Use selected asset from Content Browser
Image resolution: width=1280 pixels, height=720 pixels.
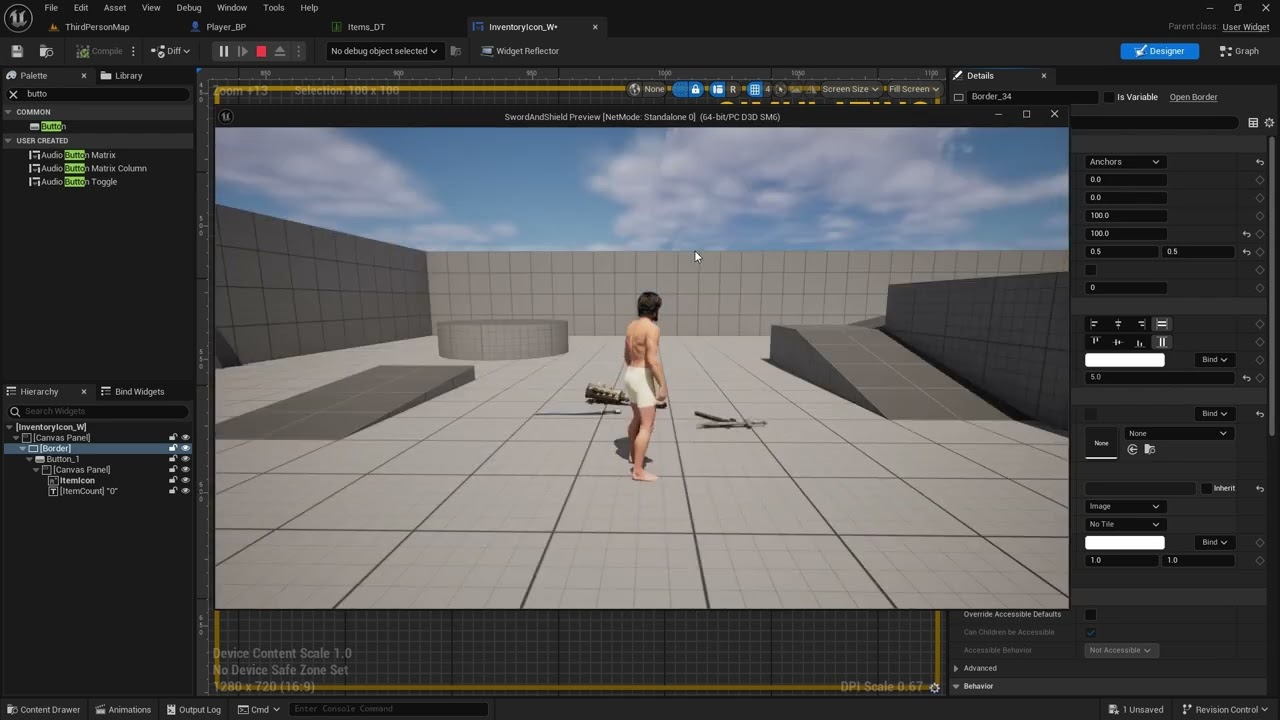click(x=1133, y=450)
